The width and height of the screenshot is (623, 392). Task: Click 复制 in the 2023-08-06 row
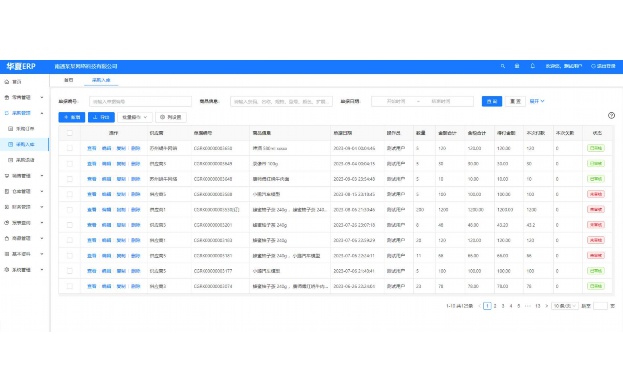121,210
